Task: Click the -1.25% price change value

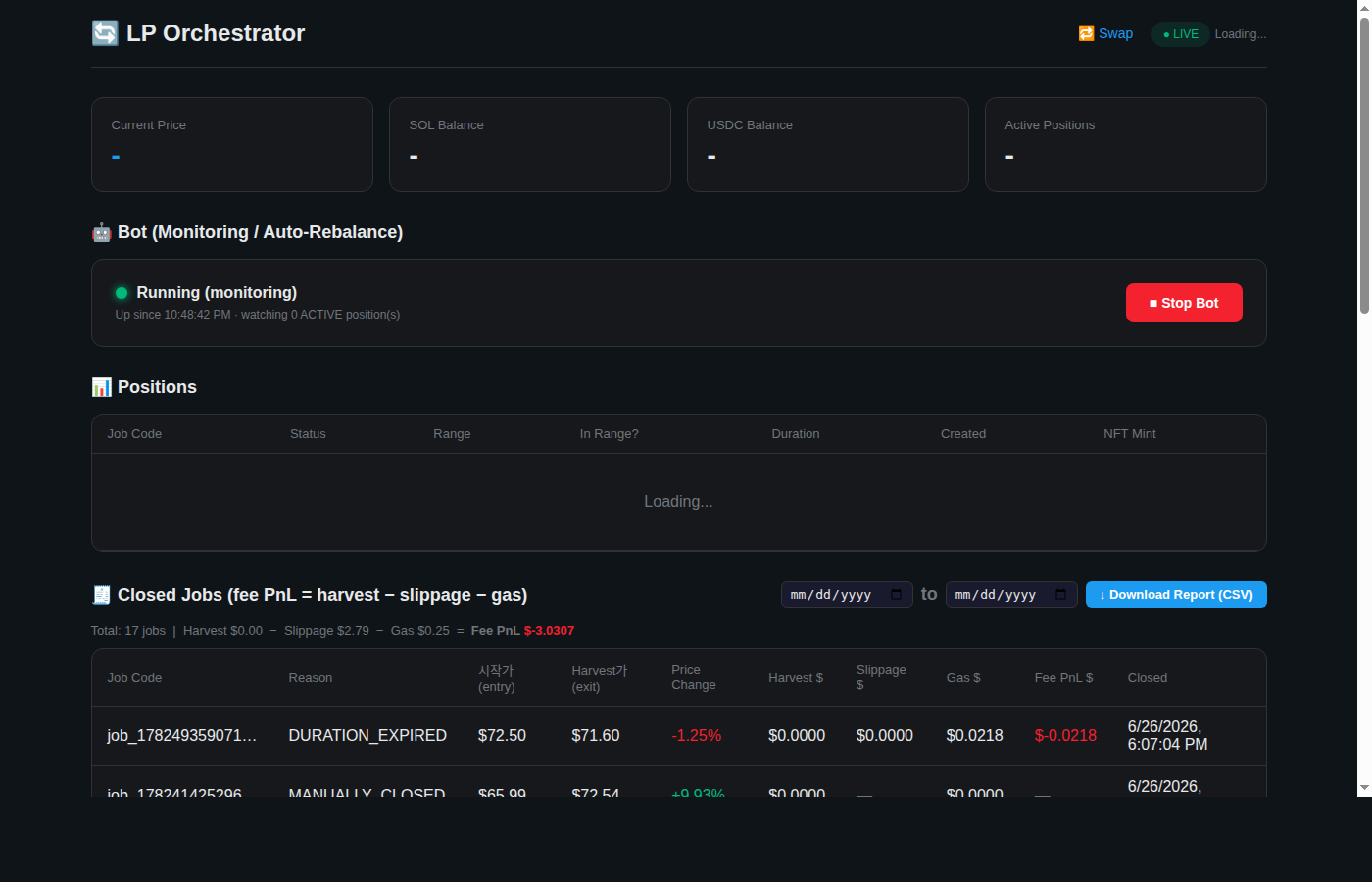Action: [x=697, y=736]
